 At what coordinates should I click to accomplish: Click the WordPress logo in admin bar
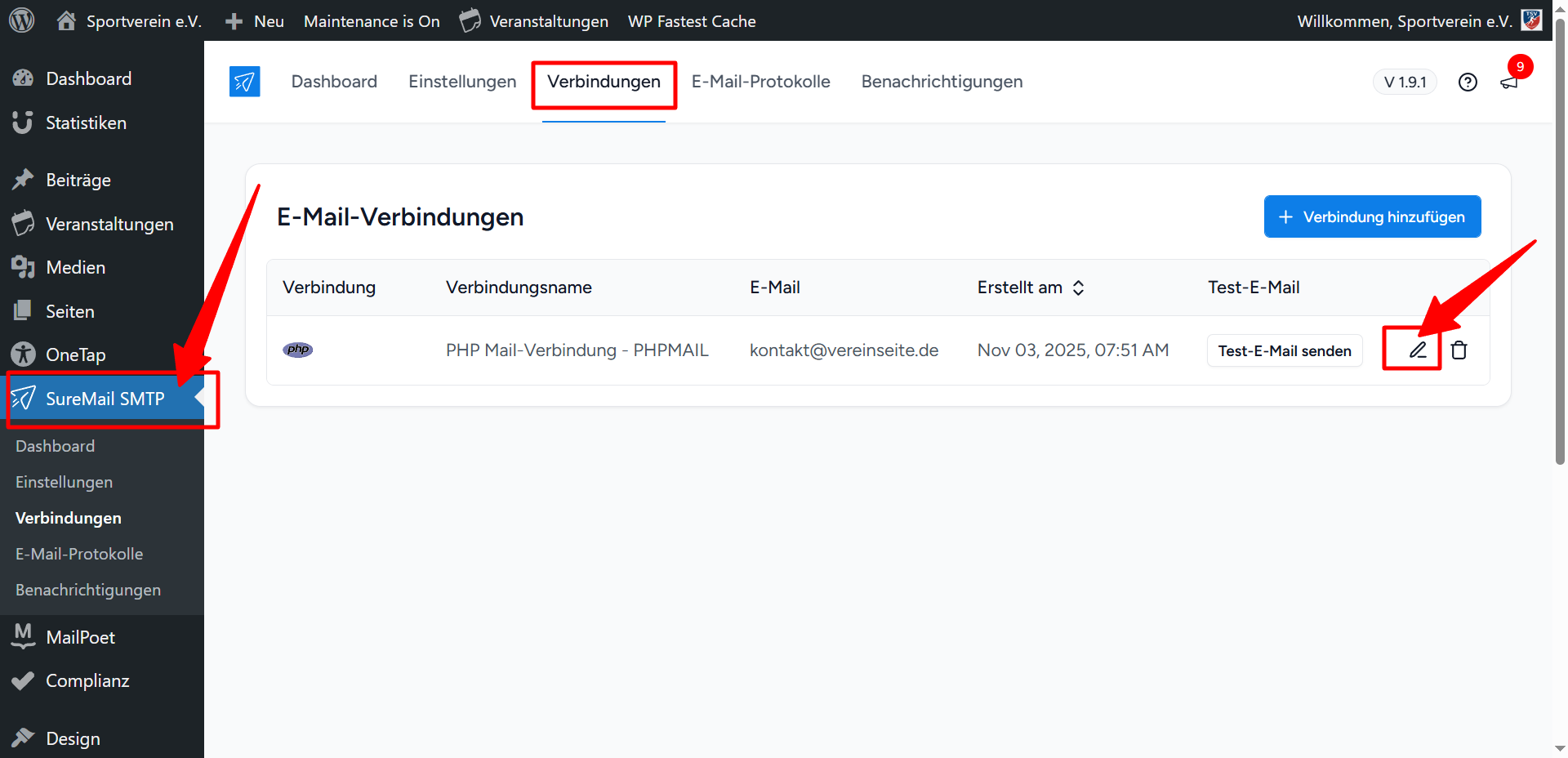tap(22, 20)
